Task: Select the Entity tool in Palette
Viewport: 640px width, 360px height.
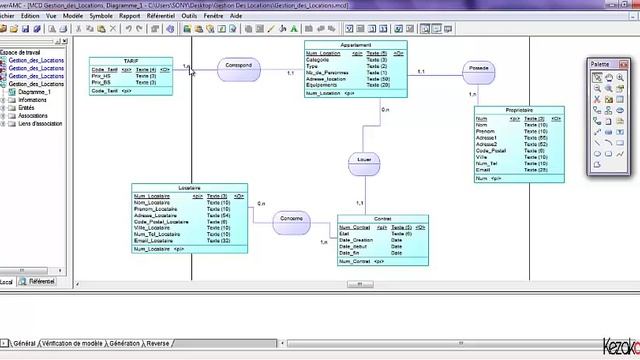Action: [x=620, y=99]
